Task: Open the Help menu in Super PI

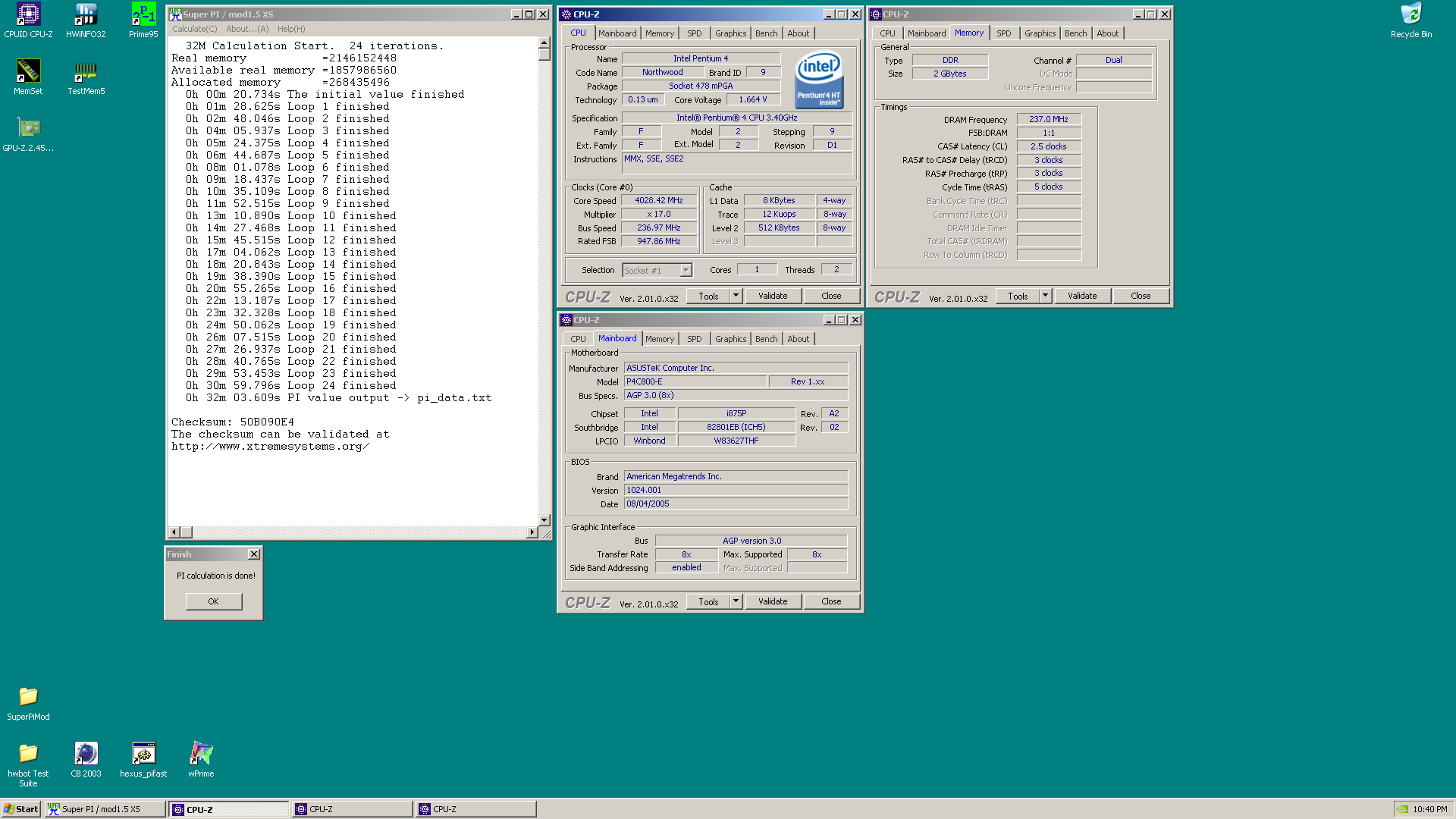Action: pyautogui.click(x=291, y=29)
